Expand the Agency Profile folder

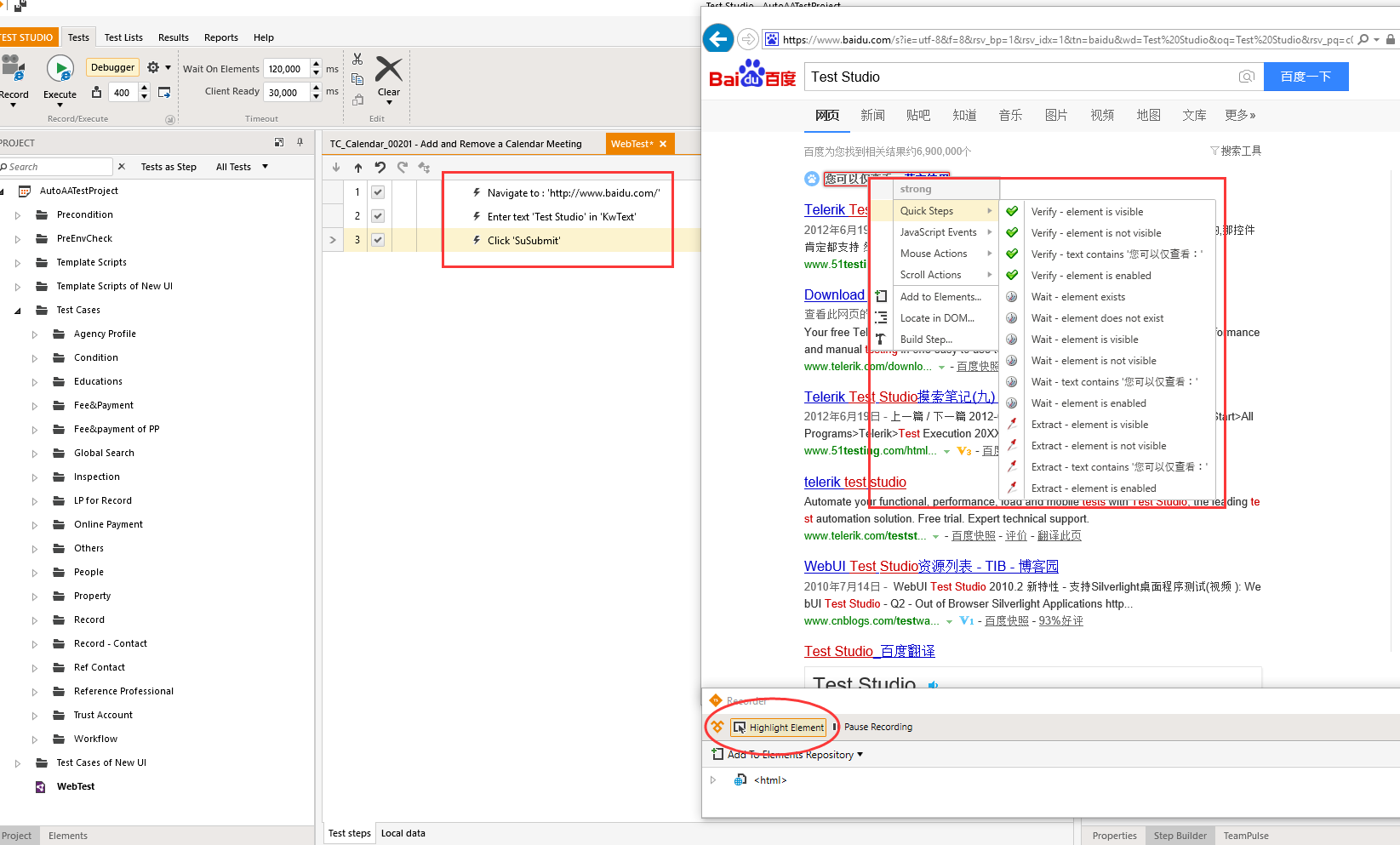pos(34,334)
